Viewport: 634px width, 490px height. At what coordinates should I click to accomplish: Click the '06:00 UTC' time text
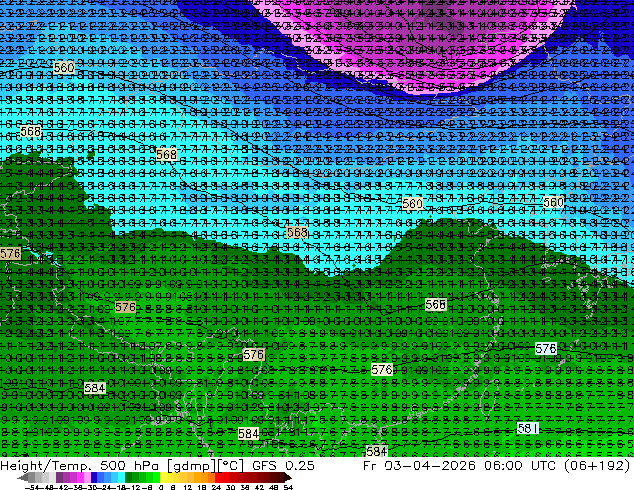(x=521, y=465)
